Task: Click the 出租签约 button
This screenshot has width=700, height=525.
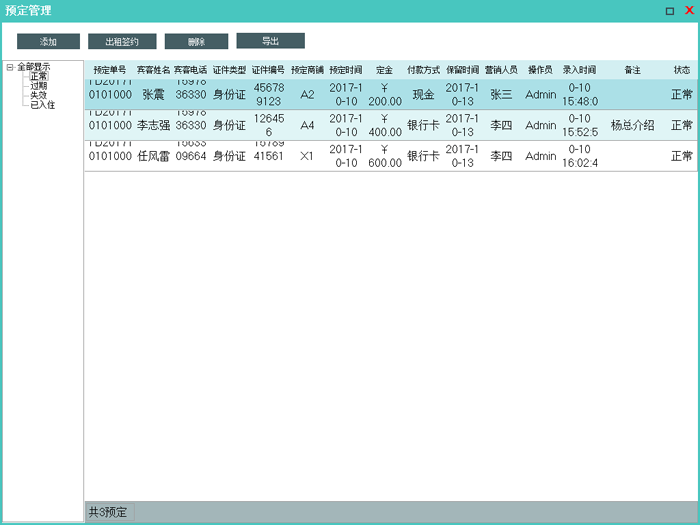Action: coord(122,42)
